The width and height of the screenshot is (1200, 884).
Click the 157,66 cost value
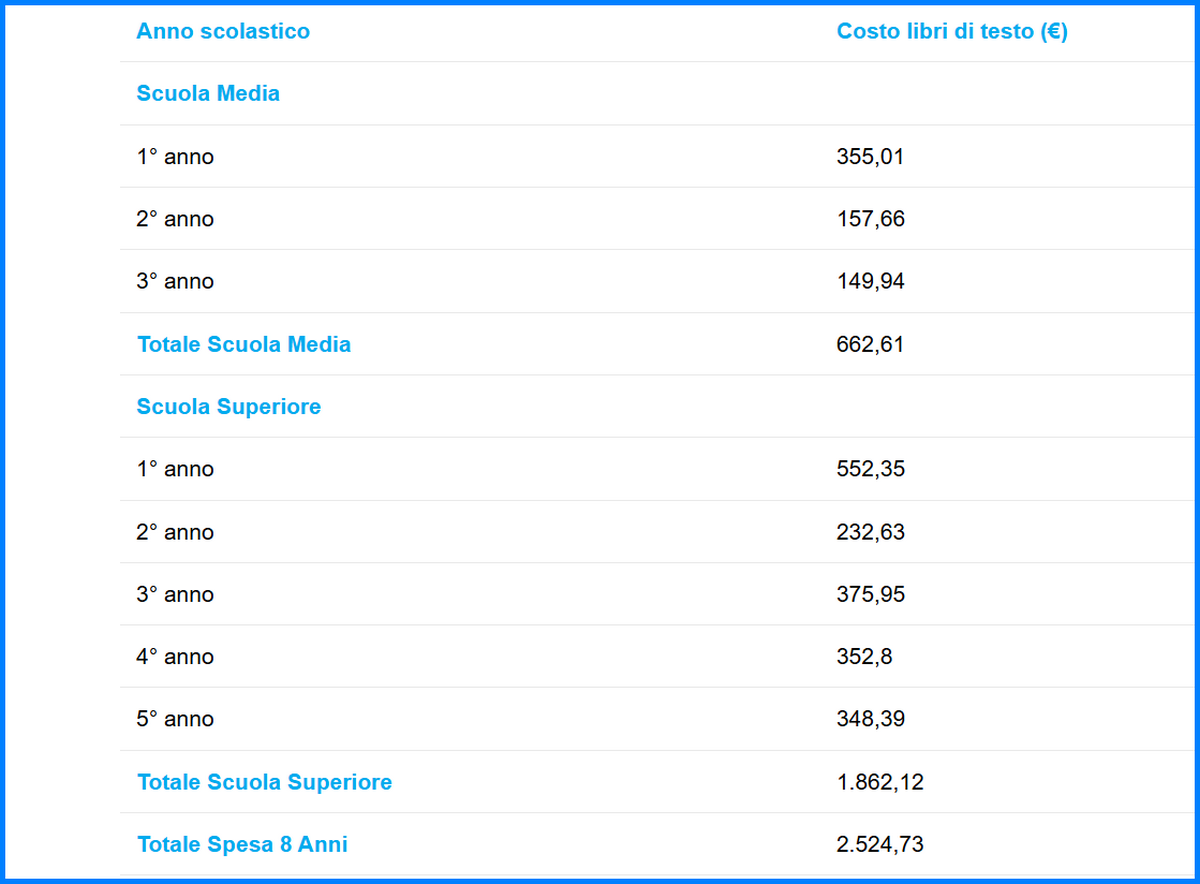[x=870, y=219]
